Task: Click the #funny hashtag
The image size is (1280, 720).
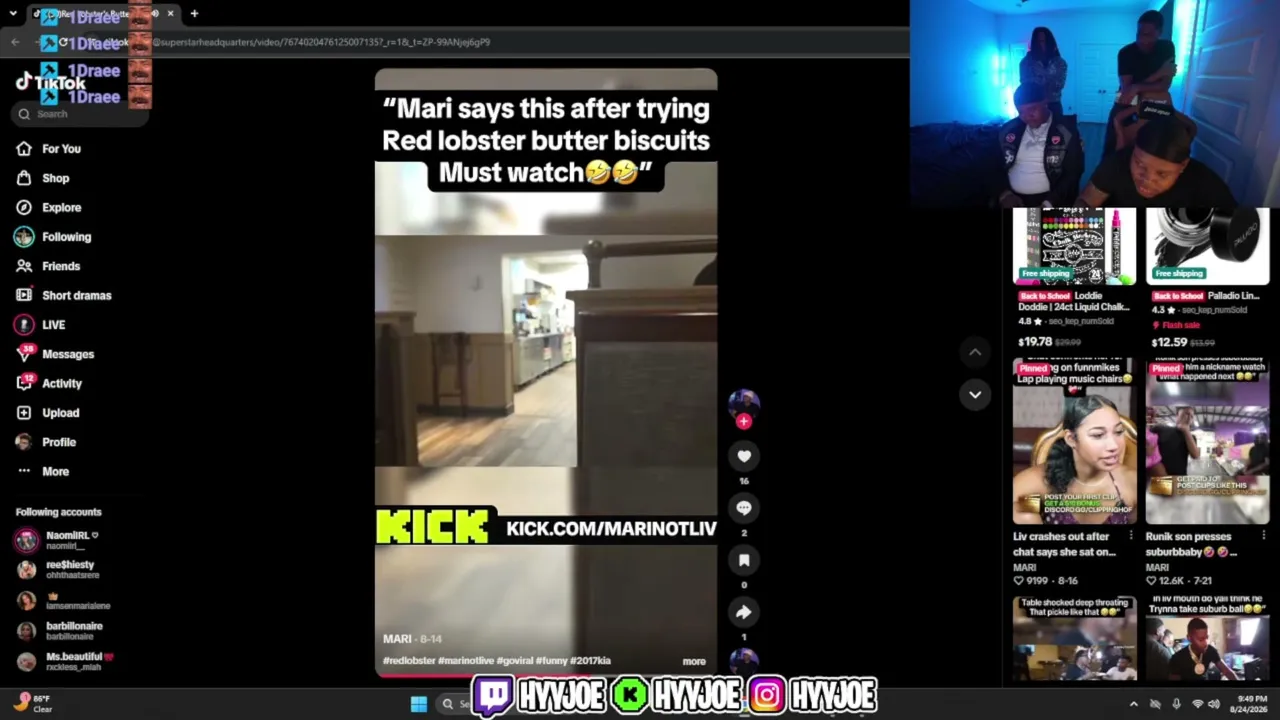Action: click(x=552, y=661)
